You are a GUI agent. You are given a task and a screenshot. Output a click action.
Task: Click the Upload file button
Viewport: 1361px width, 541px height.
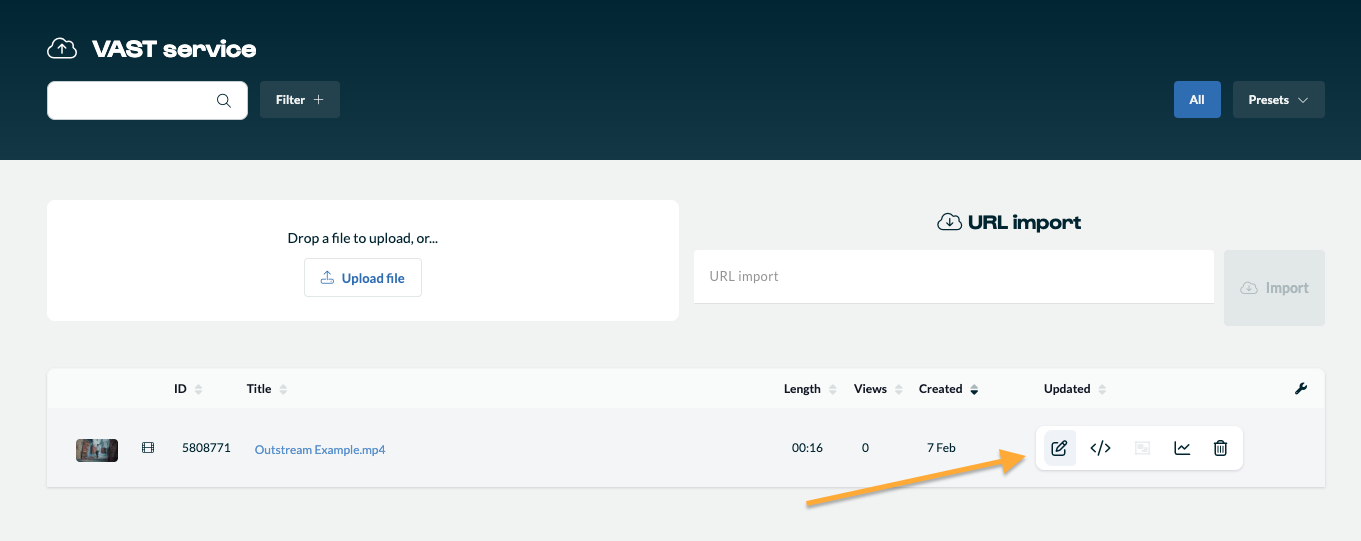[363, 278]
